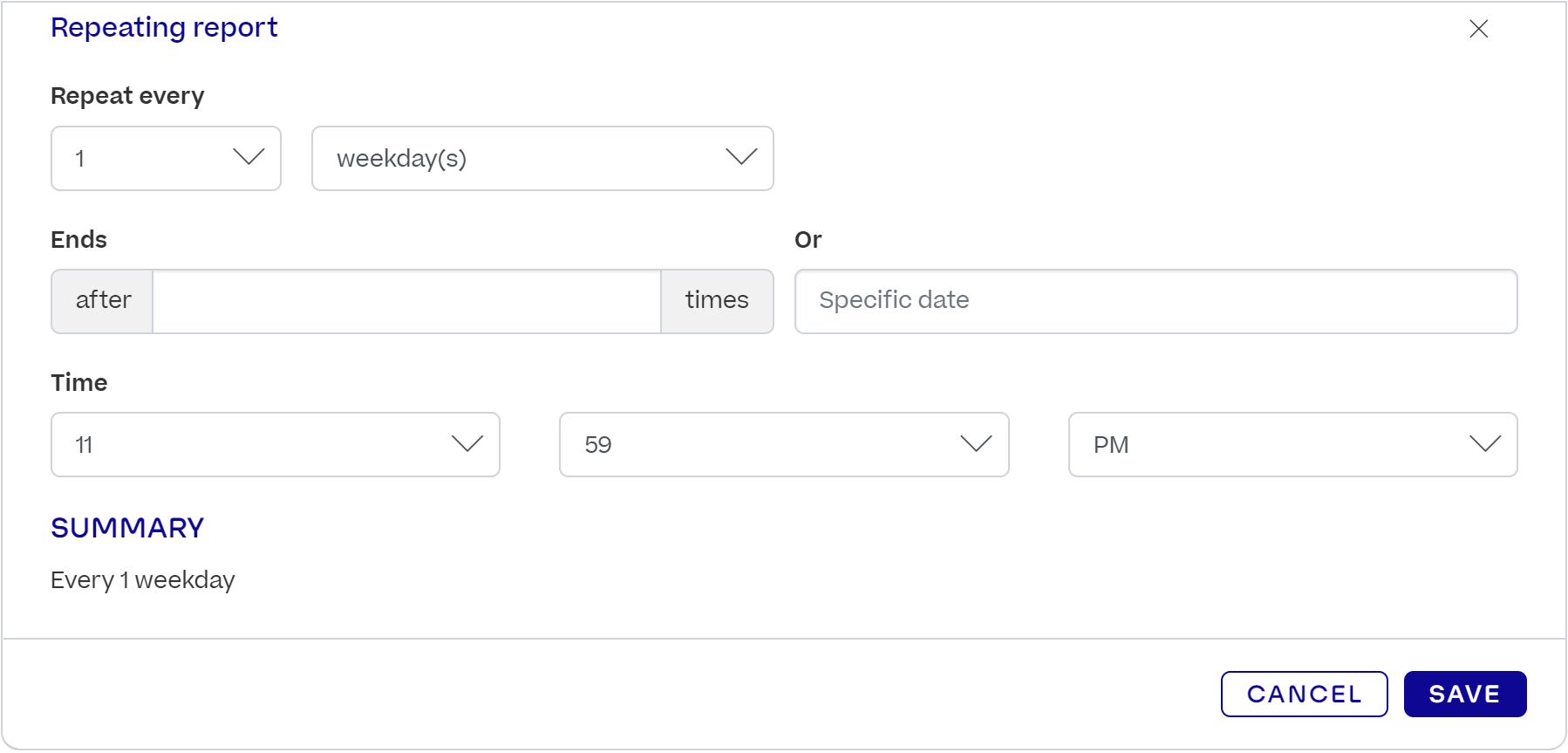Click the Cancel button
Viewport: 1568px width, 753px height.
1304,694
